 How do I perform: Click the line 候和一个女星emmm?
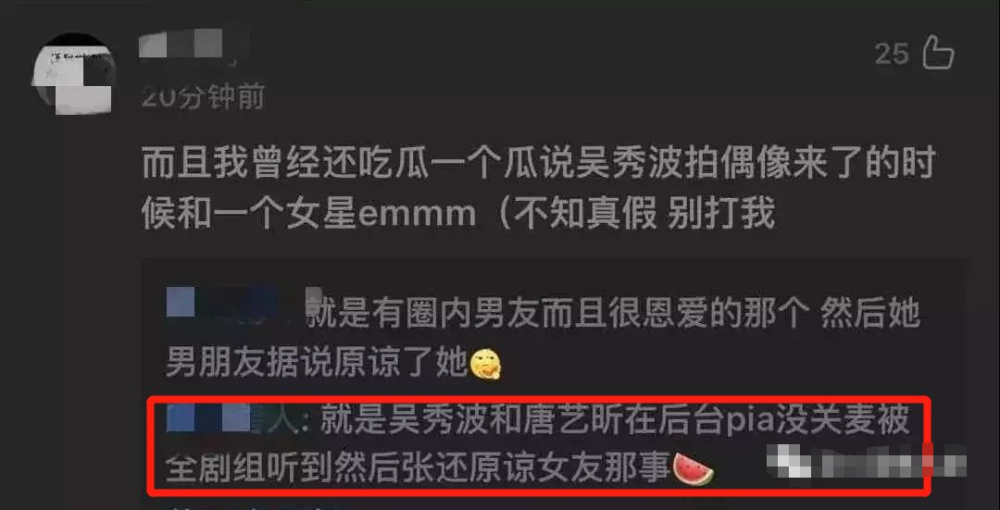click(309, 212)
